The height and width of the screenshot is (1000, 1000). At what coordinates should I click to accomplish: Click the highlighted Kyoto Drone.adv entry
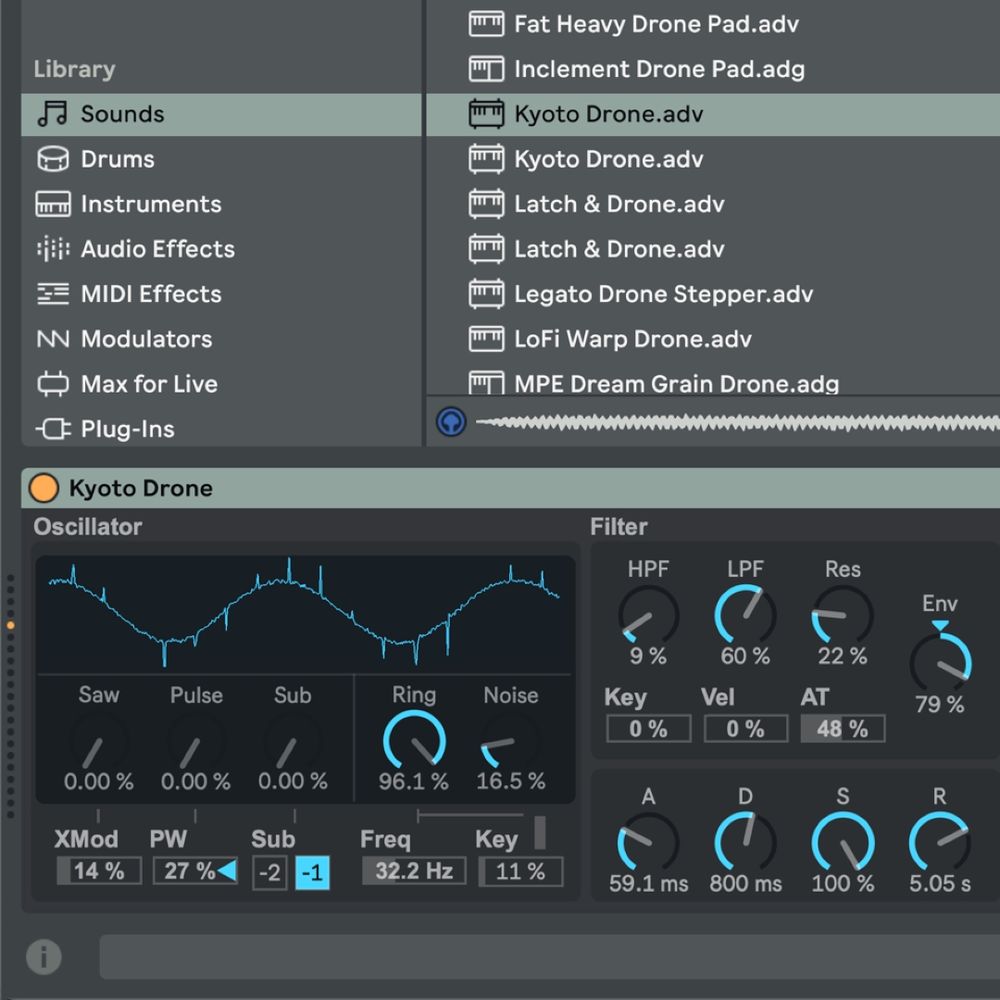coord(712,114)
